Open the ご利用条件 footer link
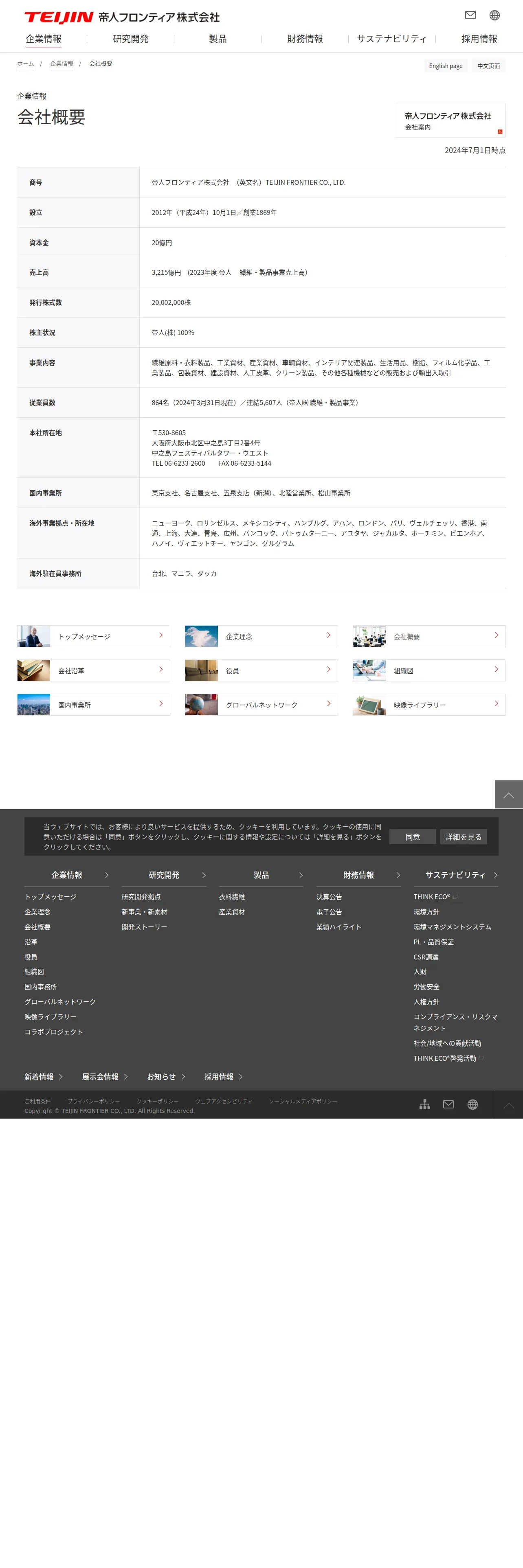 point(38,1101)
